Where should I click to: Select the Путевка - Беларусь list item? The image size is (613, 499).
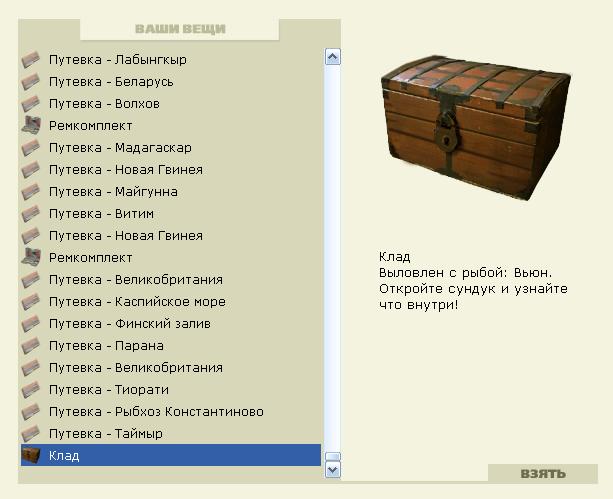tap(171, 81)
